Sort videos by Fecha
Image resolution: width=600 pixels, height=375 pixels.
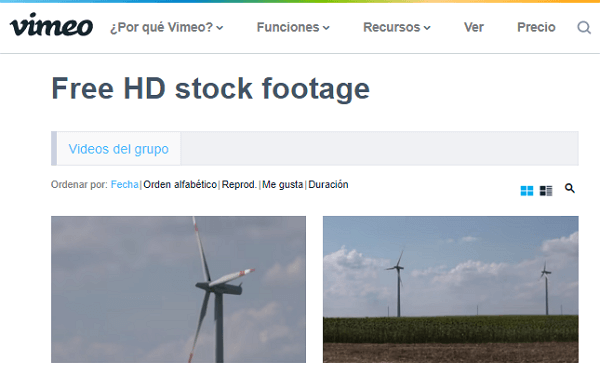[124, 184]
